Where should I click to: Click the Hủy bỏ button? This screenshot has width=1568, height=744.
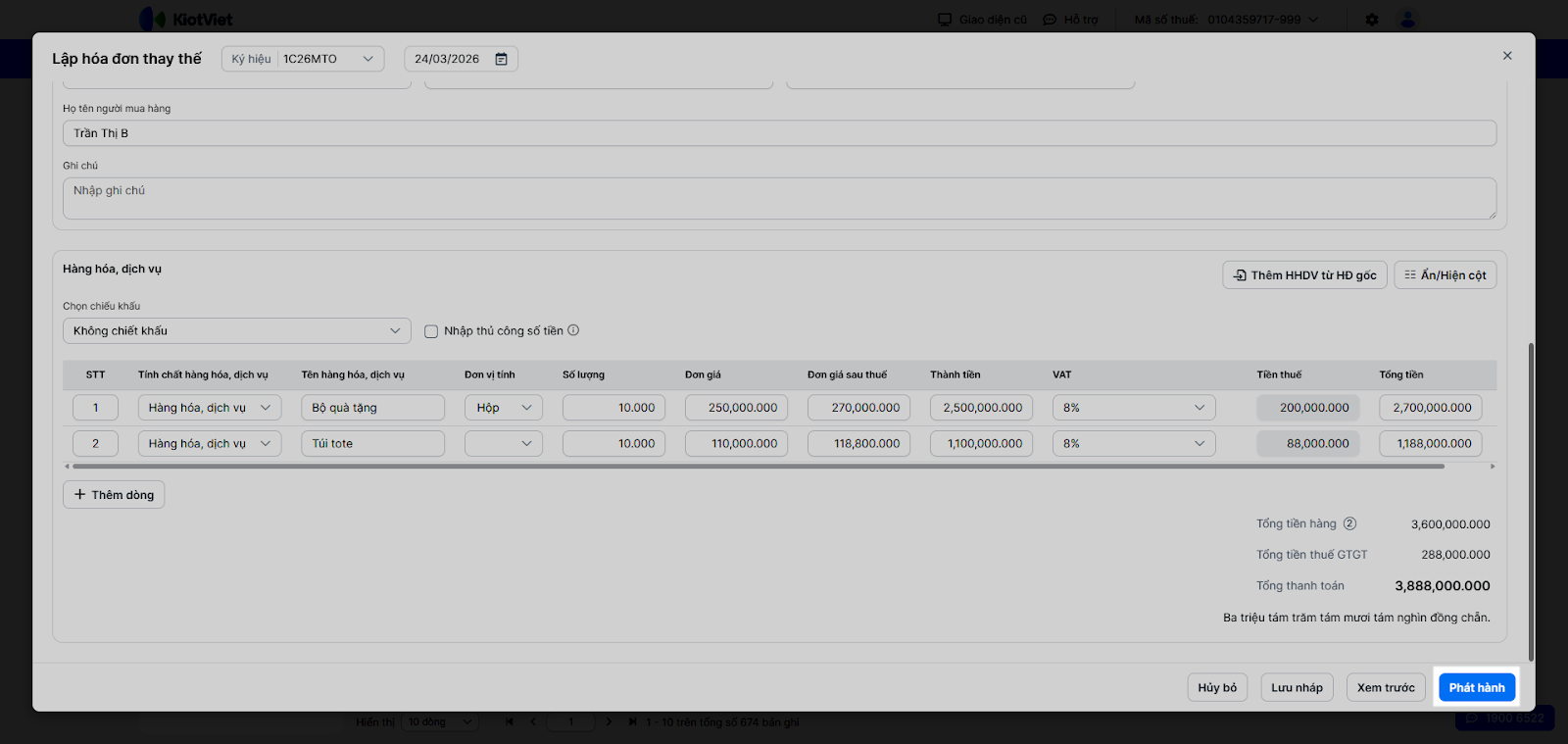click(x=1217, y=687)
